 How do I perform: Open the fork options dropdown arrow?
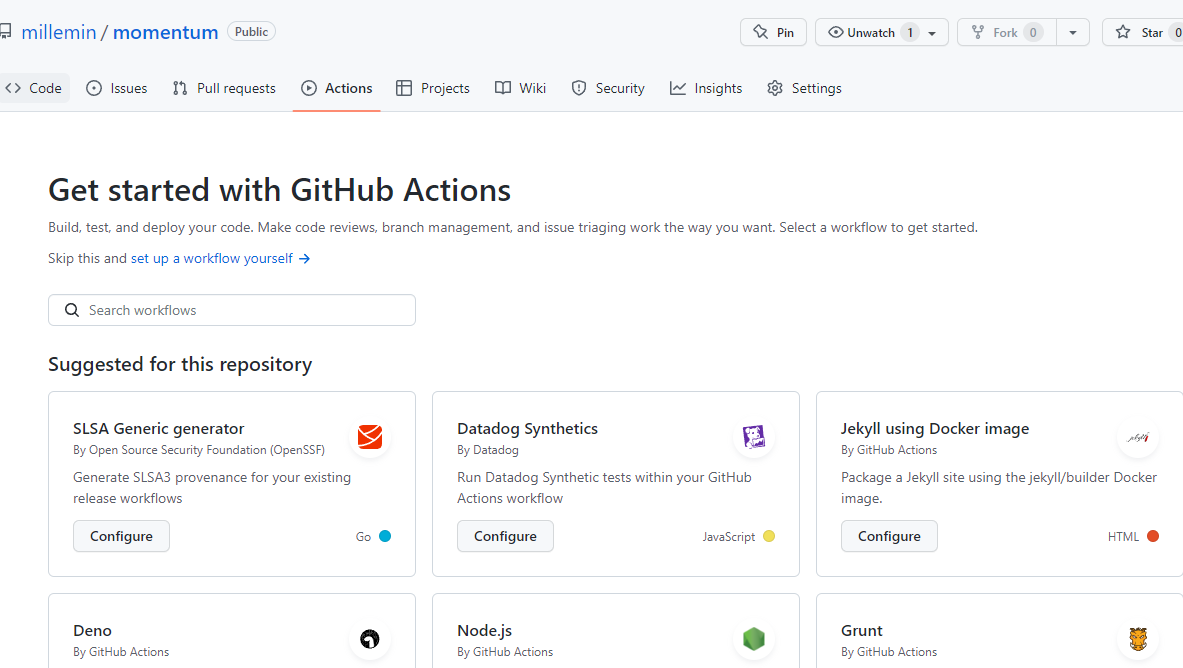click(x=1072, y=32)
